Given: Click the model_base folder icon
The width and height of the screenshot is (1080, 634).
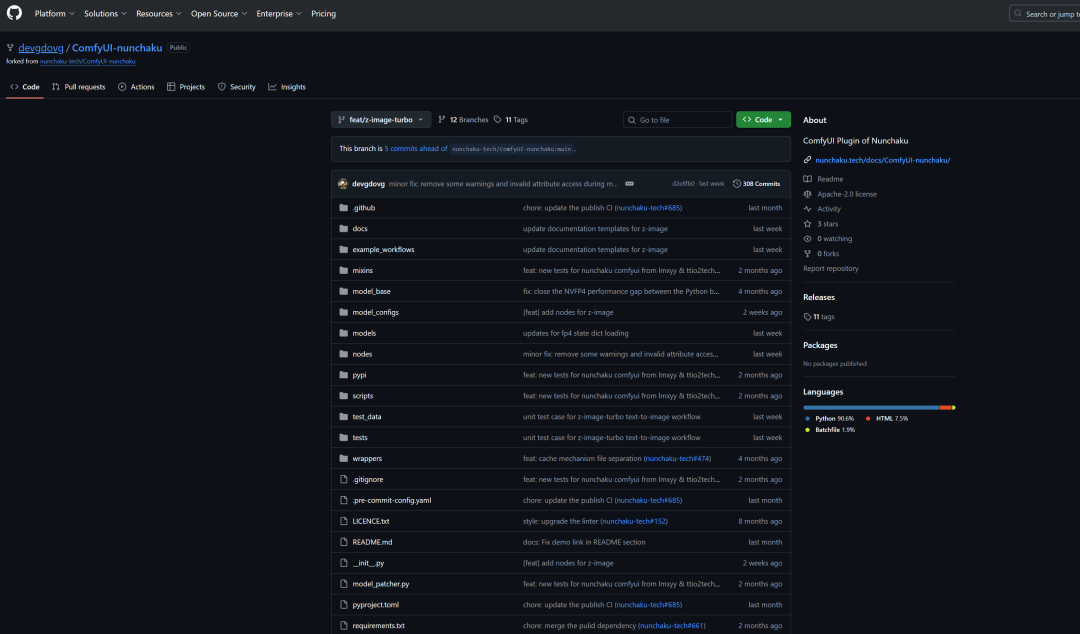Looking at the screenshot, I should (344, 291).
